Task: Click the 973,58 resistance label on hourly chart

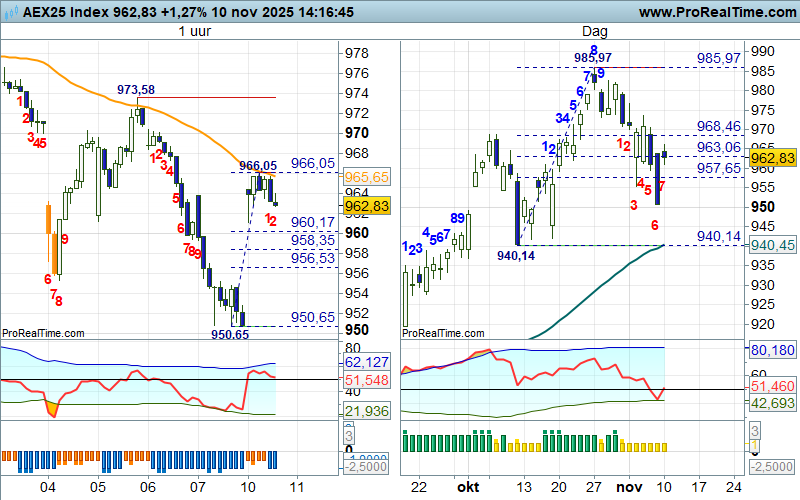Action: (136, 90)
